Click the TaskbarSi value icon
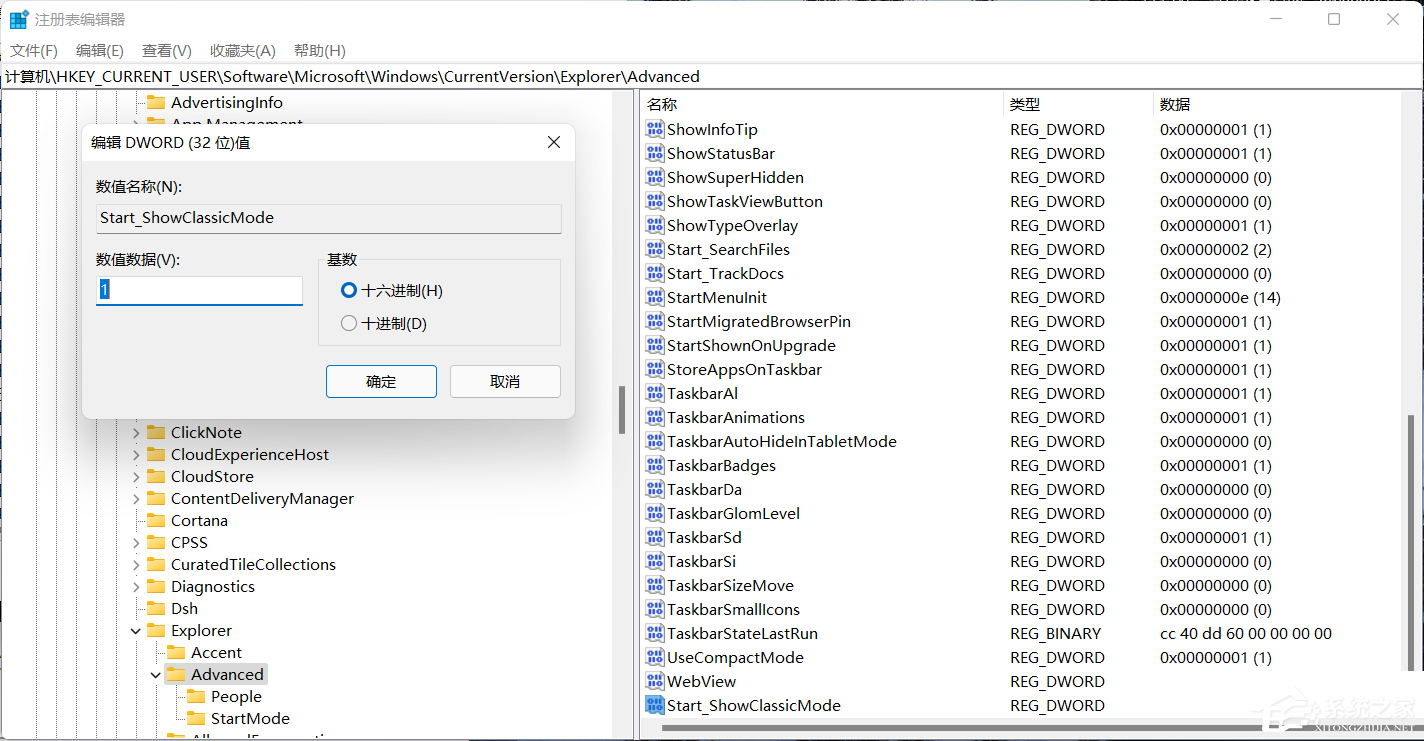1424x741 pixels. (655, 561)
